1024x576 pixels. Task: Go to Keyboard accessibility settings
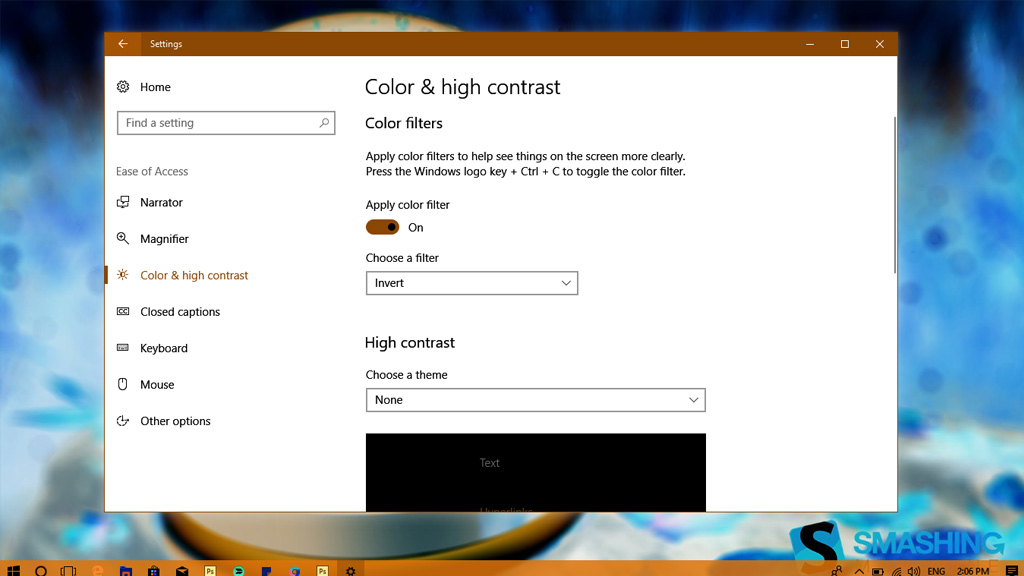pyautogui.click(x=152, y=348)
